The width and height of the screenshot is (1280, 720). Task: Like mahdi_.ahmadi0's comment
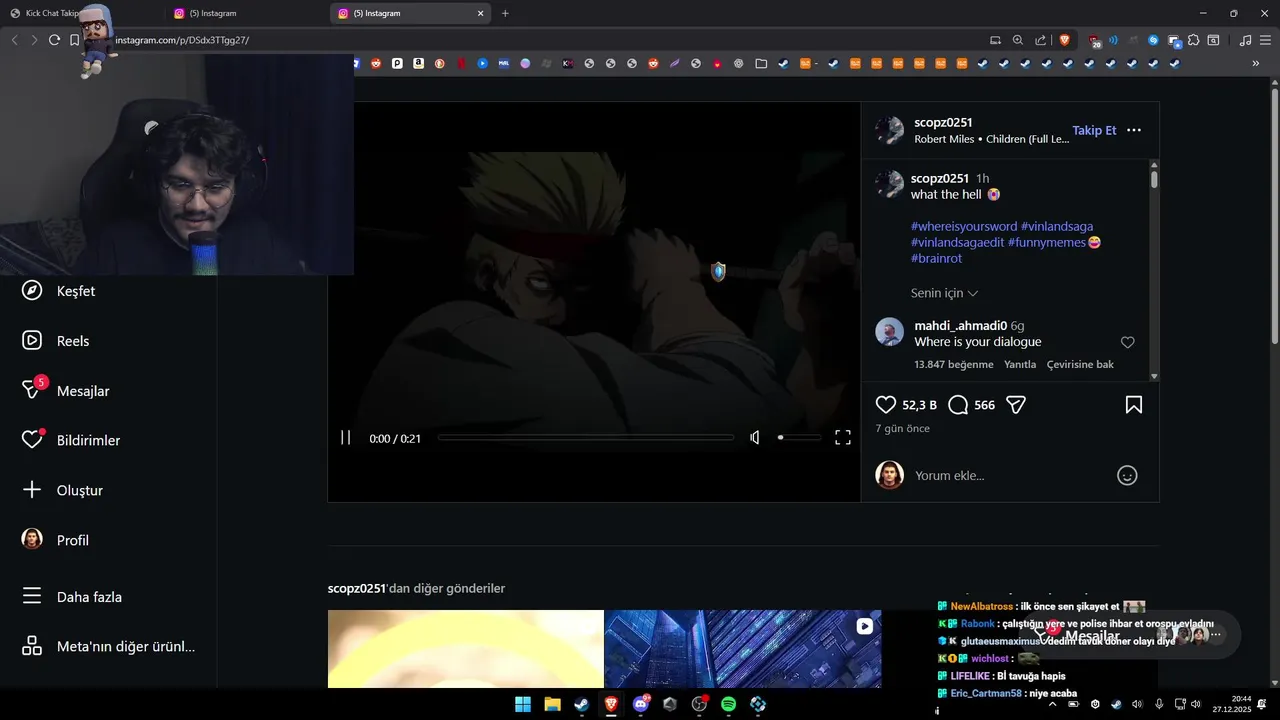coord(1127,342)
